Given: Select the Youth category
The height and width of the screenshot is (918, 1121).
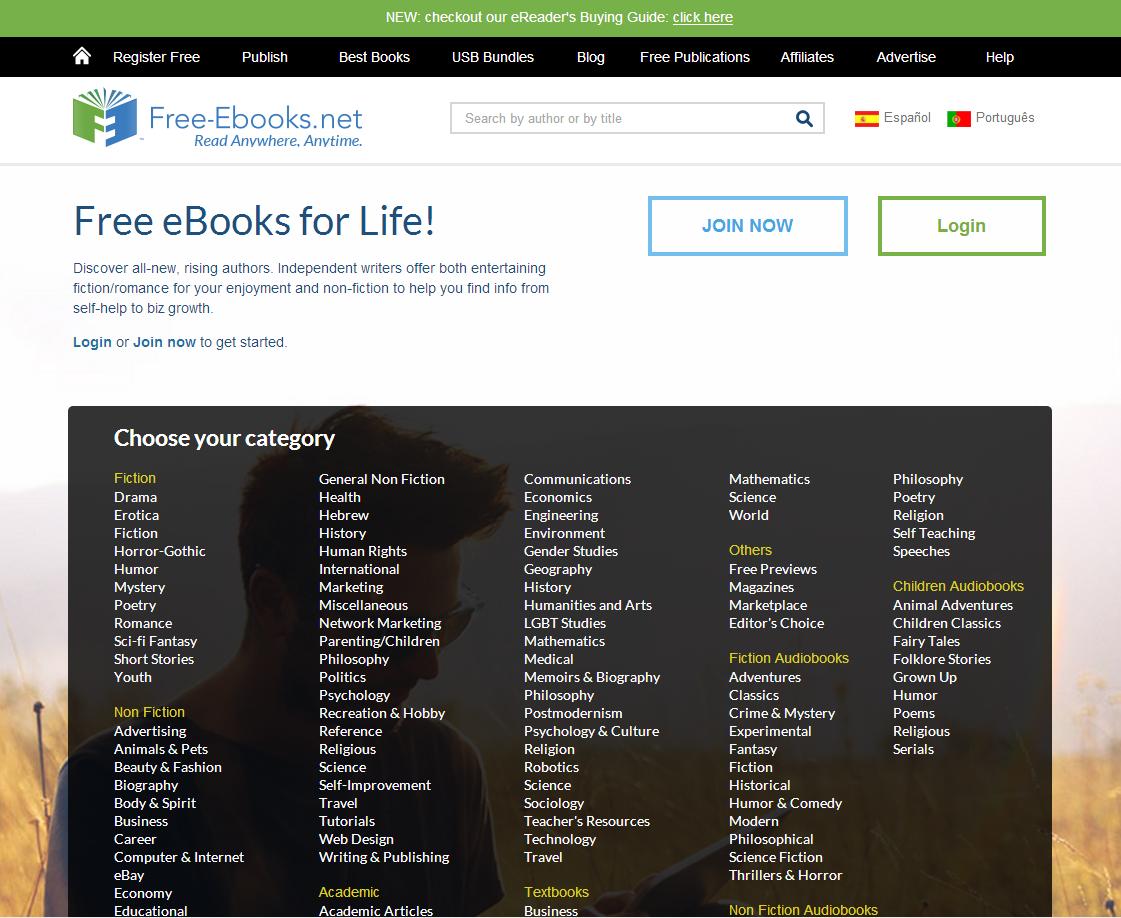Looking at the screenshot, I should [x=132, y=677].
